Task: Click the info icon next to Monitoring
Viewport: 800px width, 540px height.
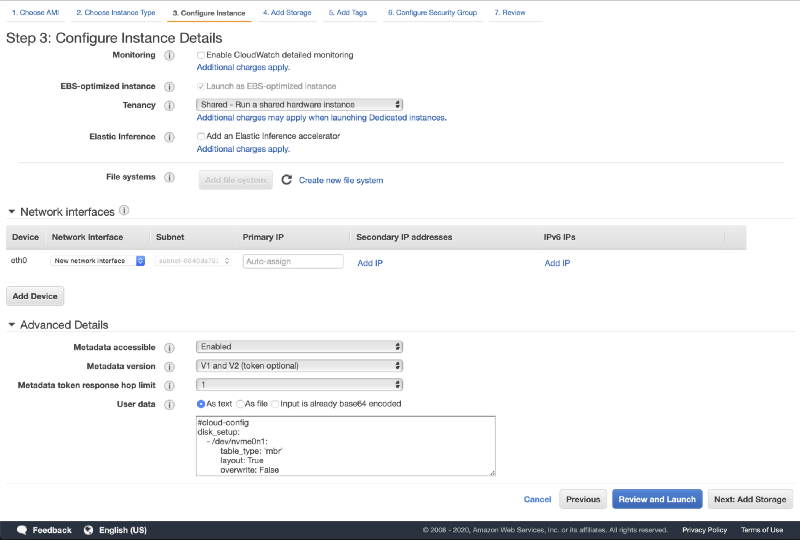Action: click(169, 55)
